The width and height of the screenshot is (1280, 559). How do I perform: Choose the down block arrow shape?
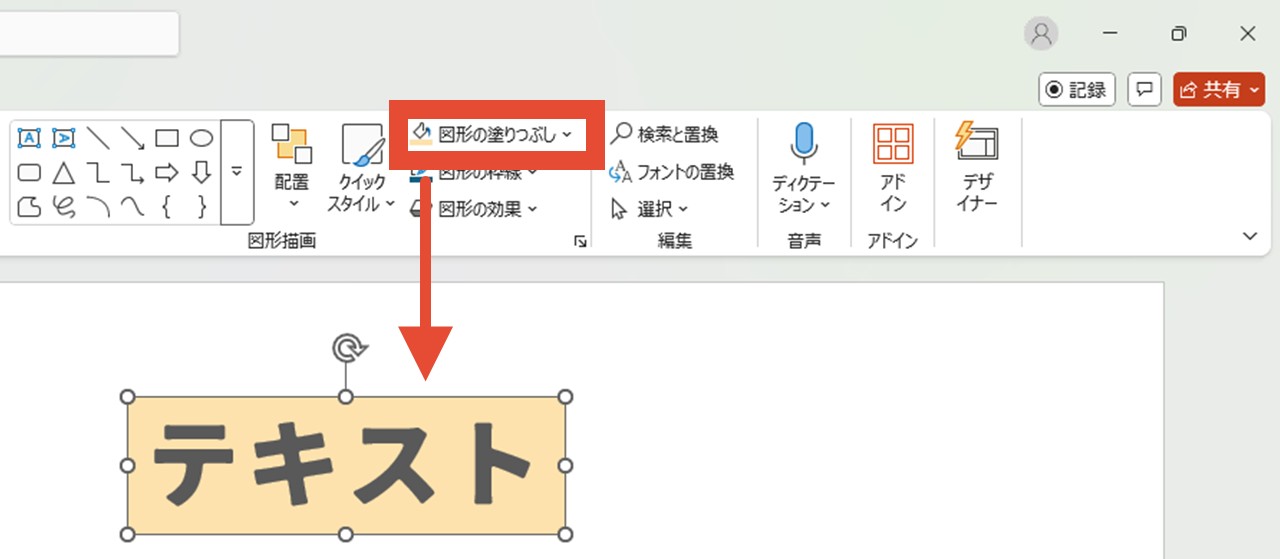201,172
